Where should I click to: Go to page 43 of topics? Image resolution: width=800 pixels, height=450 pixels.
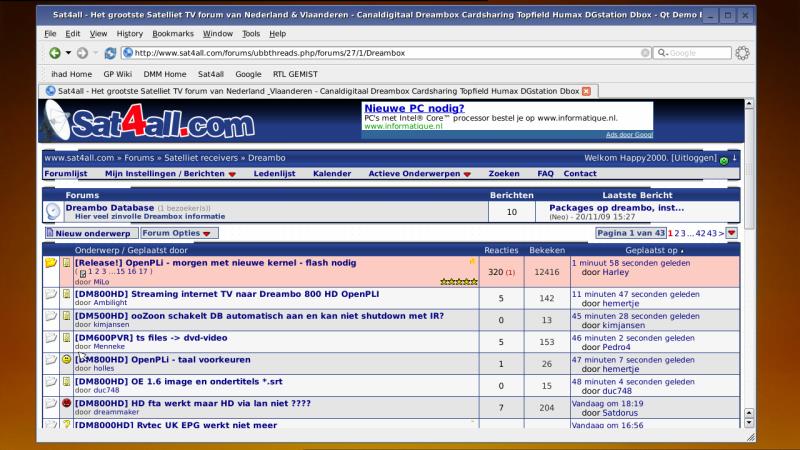coord(712,233)
